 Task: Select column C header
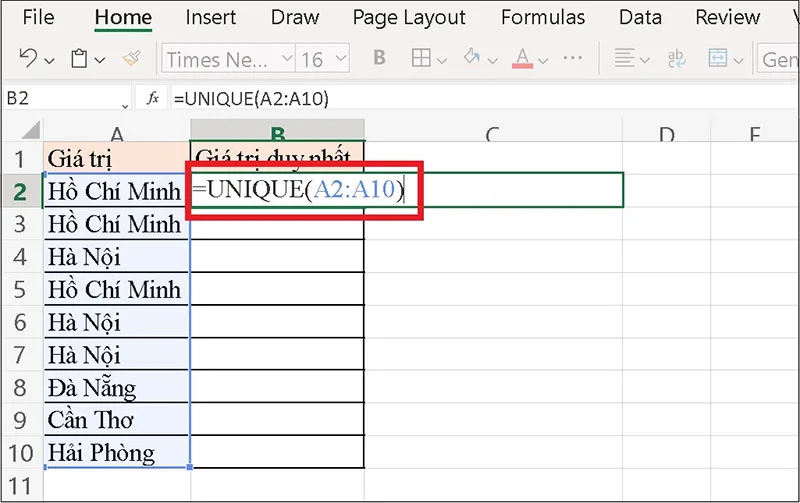click(493, 131)
